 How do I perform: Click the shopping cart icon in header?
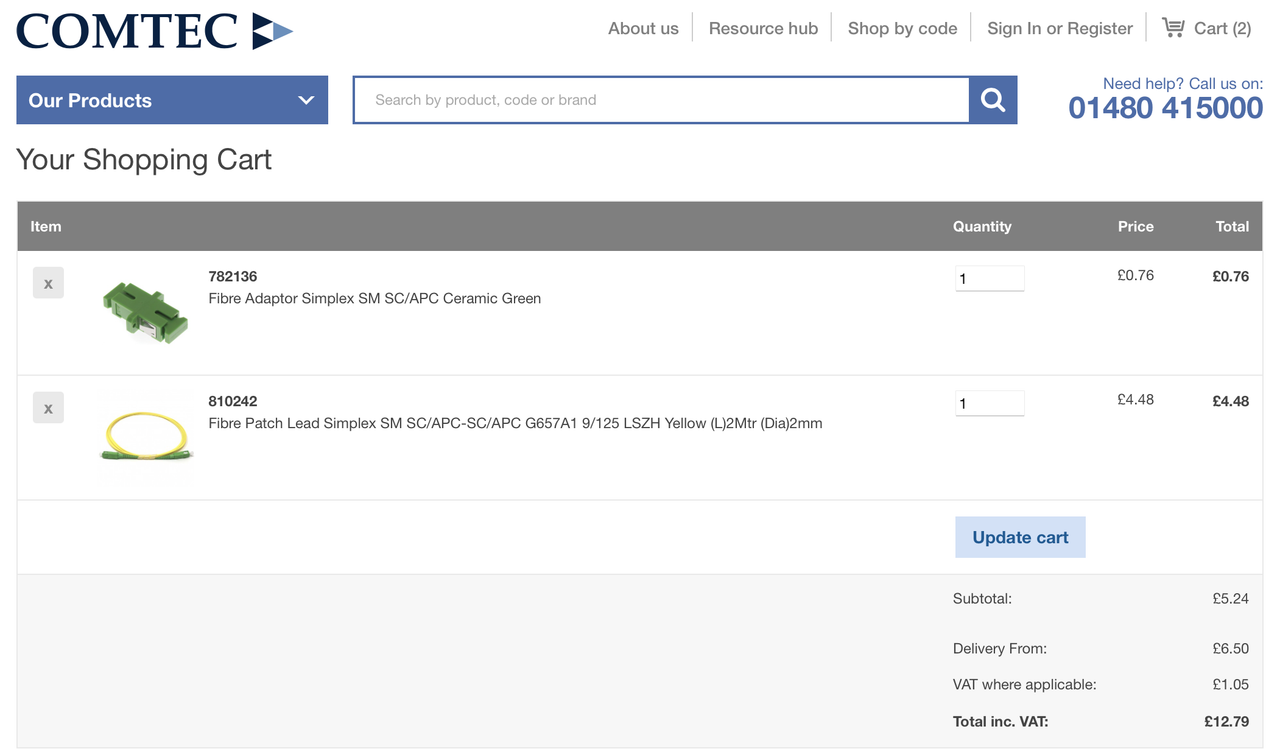[1173, 28]
